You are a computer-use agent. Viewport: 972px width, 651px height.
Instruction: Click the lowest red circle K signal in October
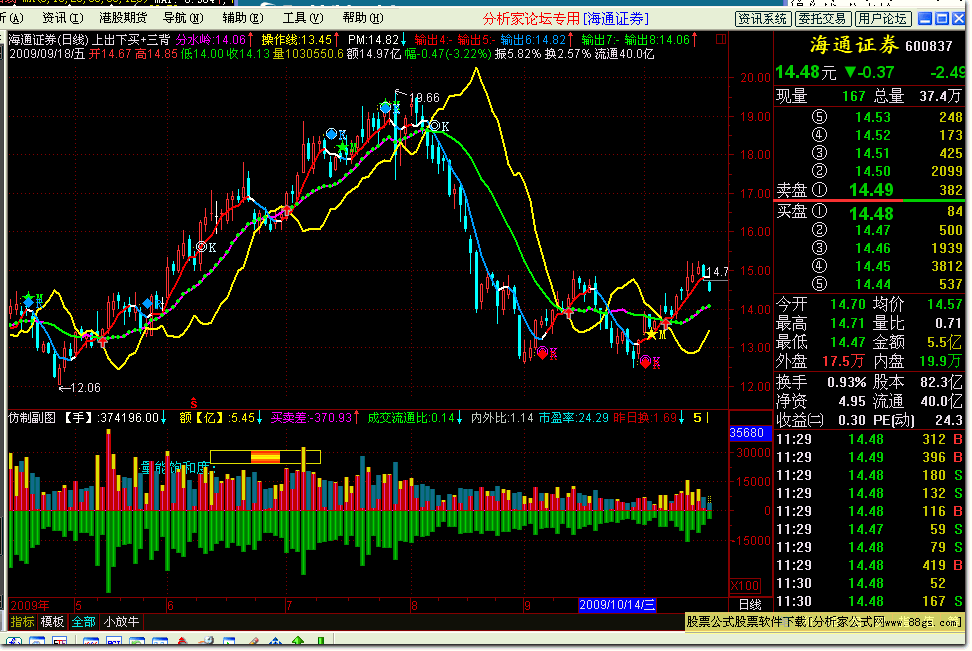click(645, 361)
